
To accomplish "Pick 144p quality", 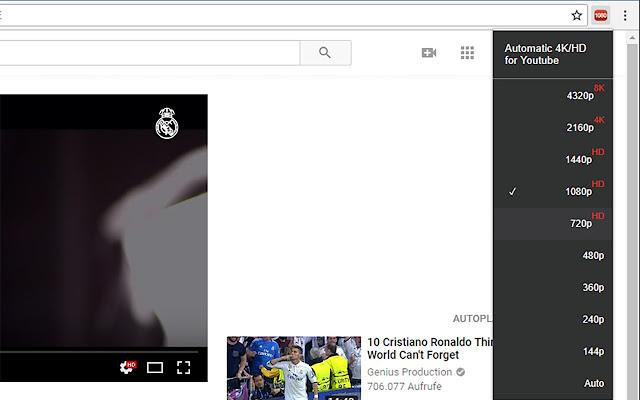I will (x=553, y=351).
